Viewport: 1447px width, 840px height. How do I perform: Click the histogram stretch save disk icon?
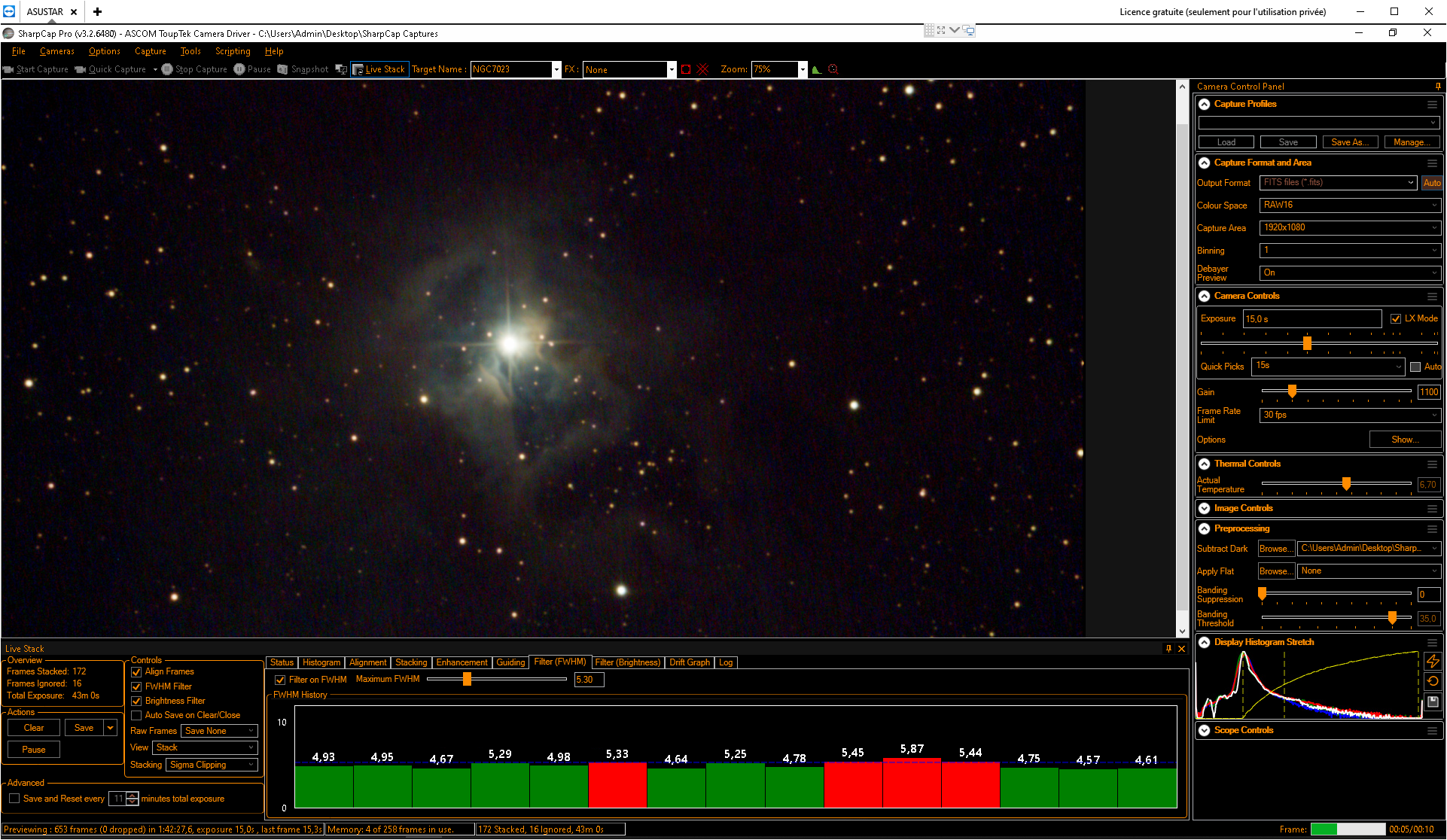click(1433, 702)
